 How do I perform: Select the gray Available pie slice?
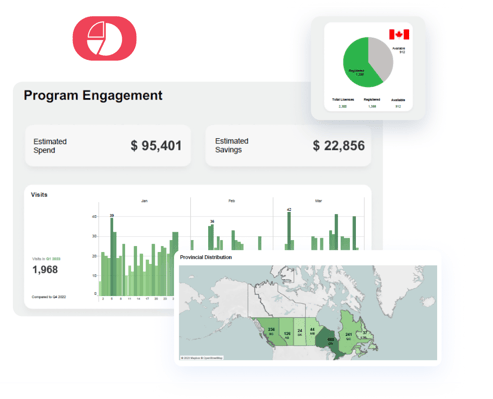(382, 57)
